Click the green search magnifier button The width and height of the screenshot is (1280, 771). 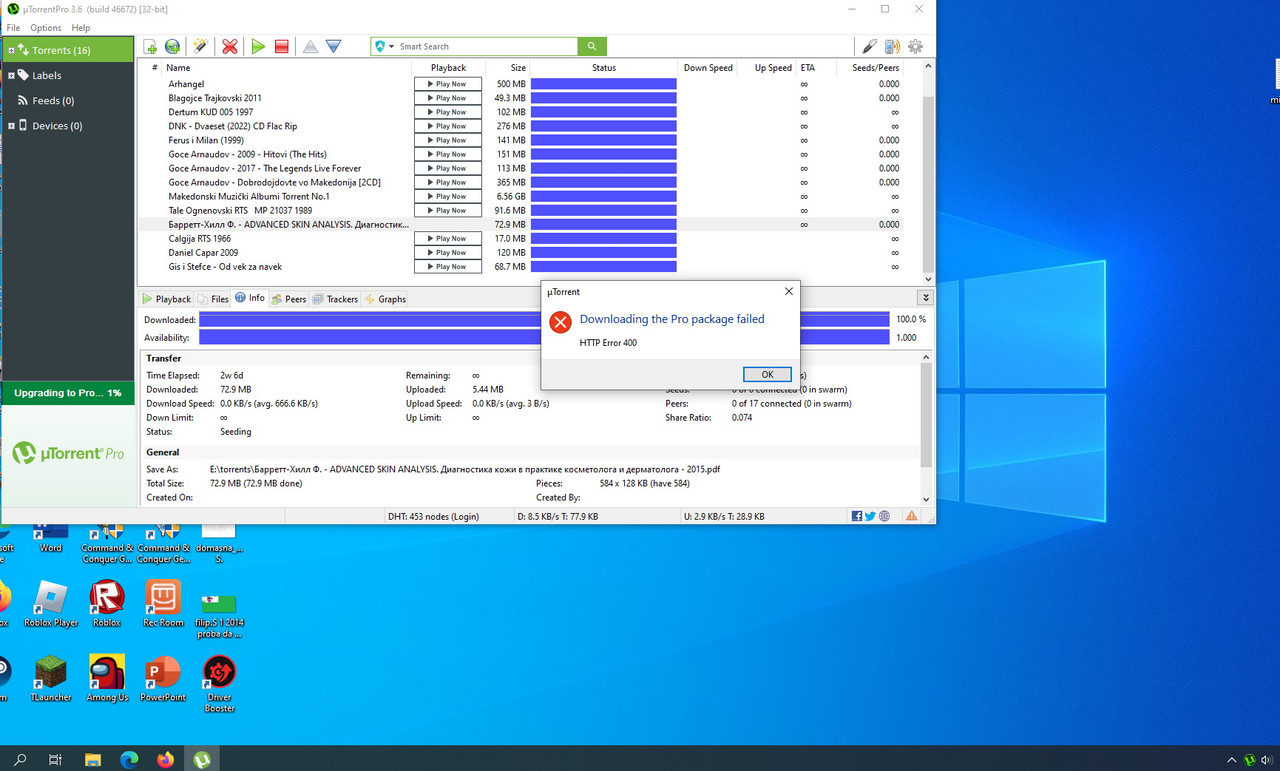[592, 46]
